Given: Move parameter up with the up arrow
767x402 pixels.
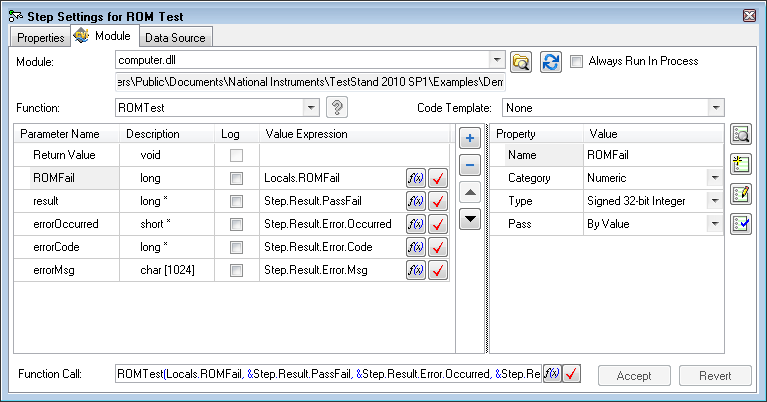Looking at the screenshot, I should [472, 190].
